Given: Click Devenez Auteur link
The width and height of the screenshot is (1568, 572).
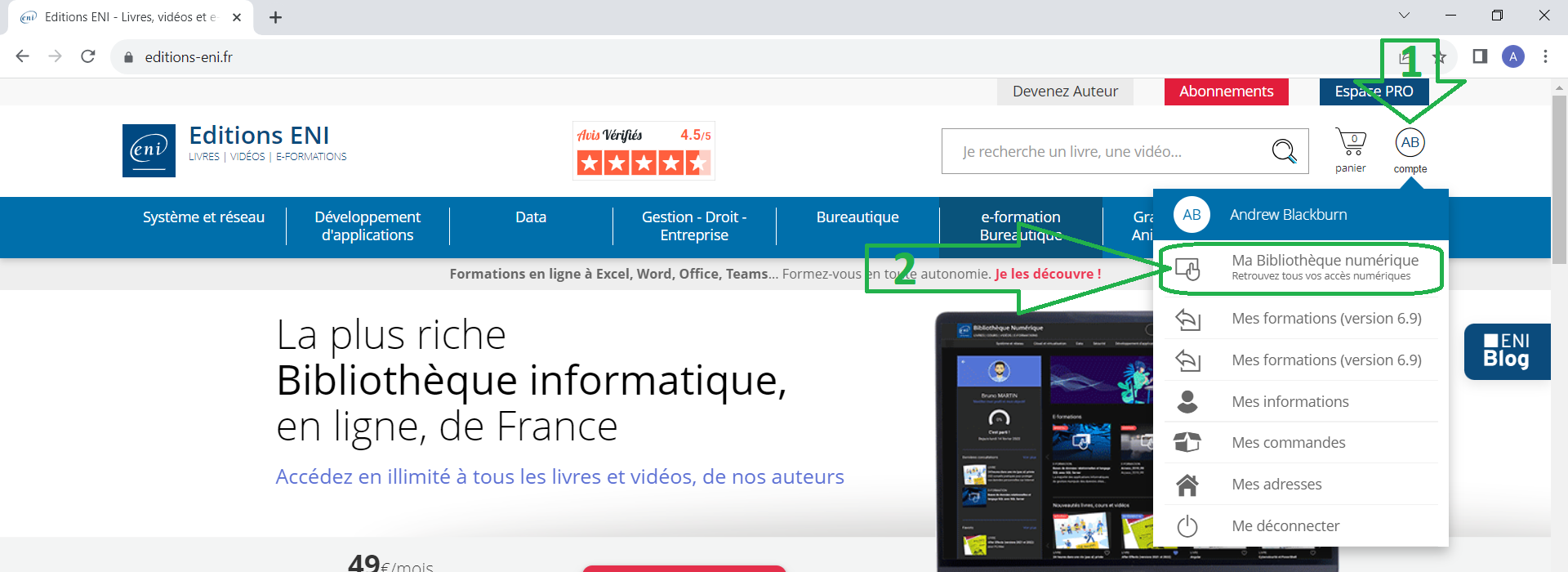Looking at the screenshot, I should point(1065,92).
